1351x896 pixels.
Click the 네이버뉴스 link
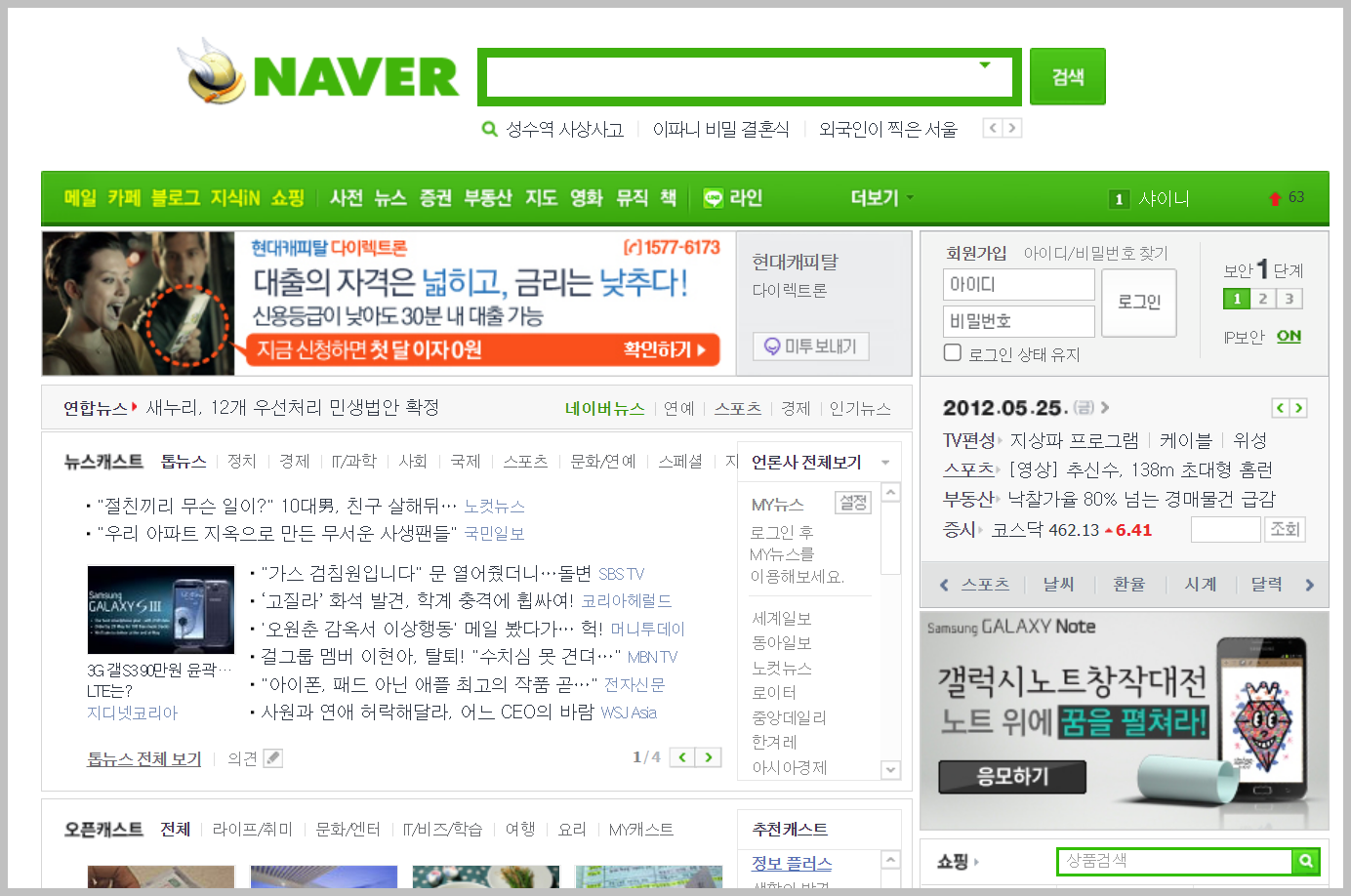[x=605, y=408]
